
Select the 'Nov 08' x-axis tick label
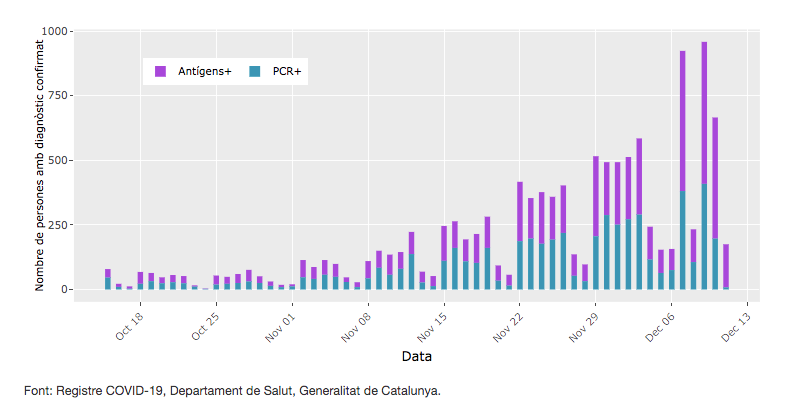tap(357, 326)
